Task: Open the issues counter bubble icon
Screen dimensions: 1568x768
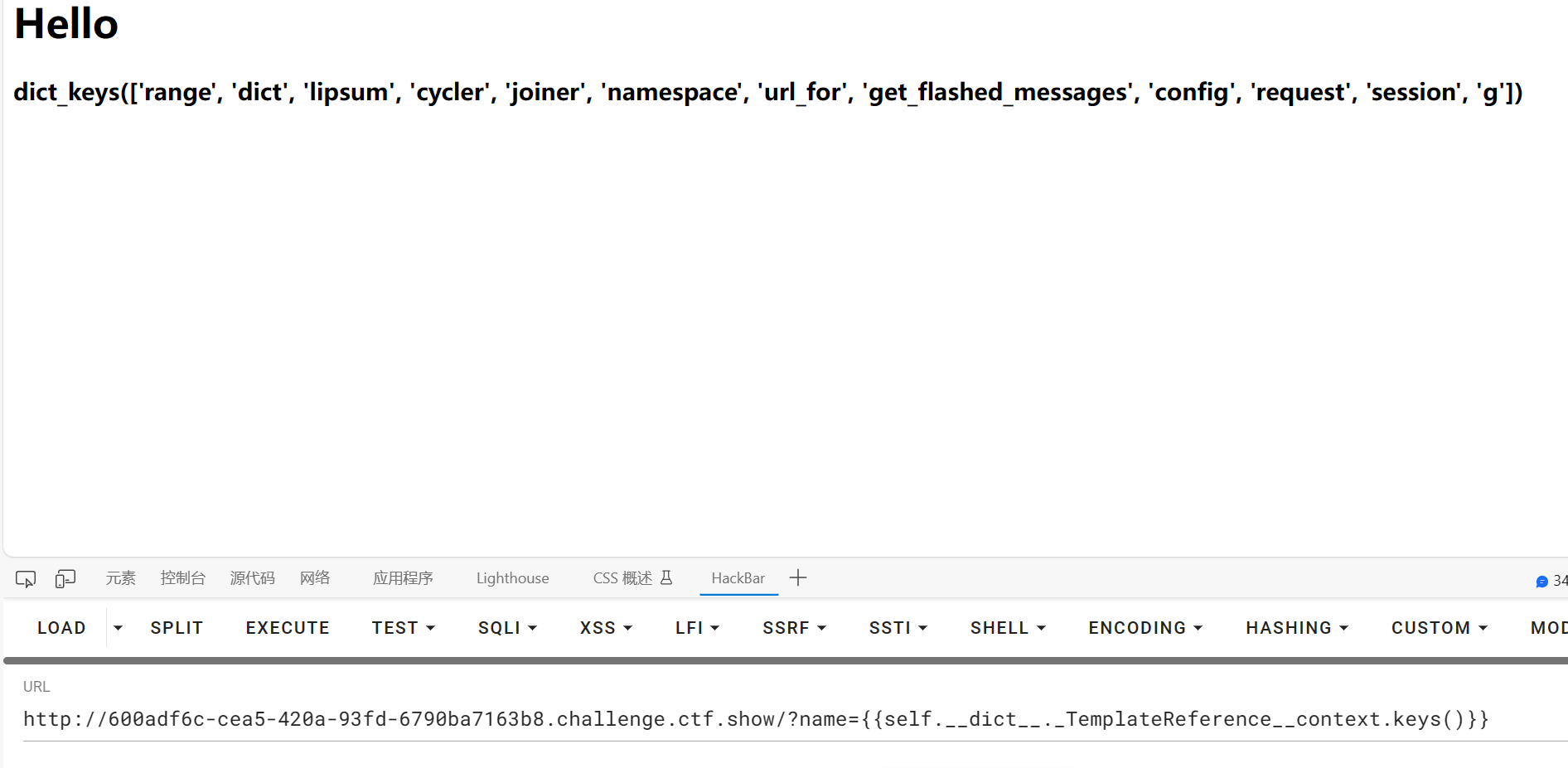Action: [x=1541, y=581]
